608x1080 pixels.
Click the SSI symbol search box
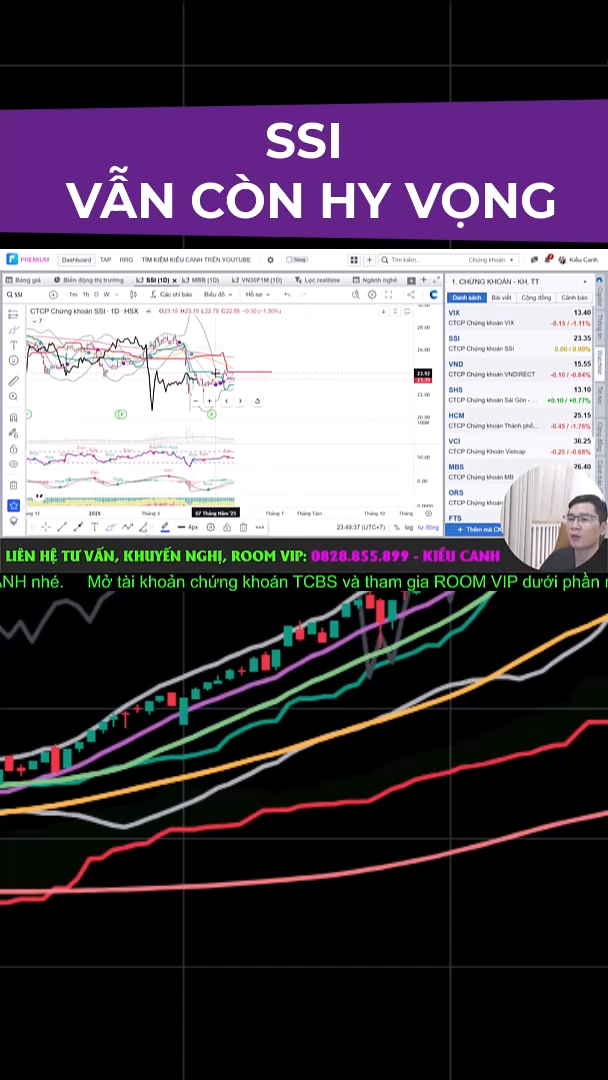(x=25, y=295)
